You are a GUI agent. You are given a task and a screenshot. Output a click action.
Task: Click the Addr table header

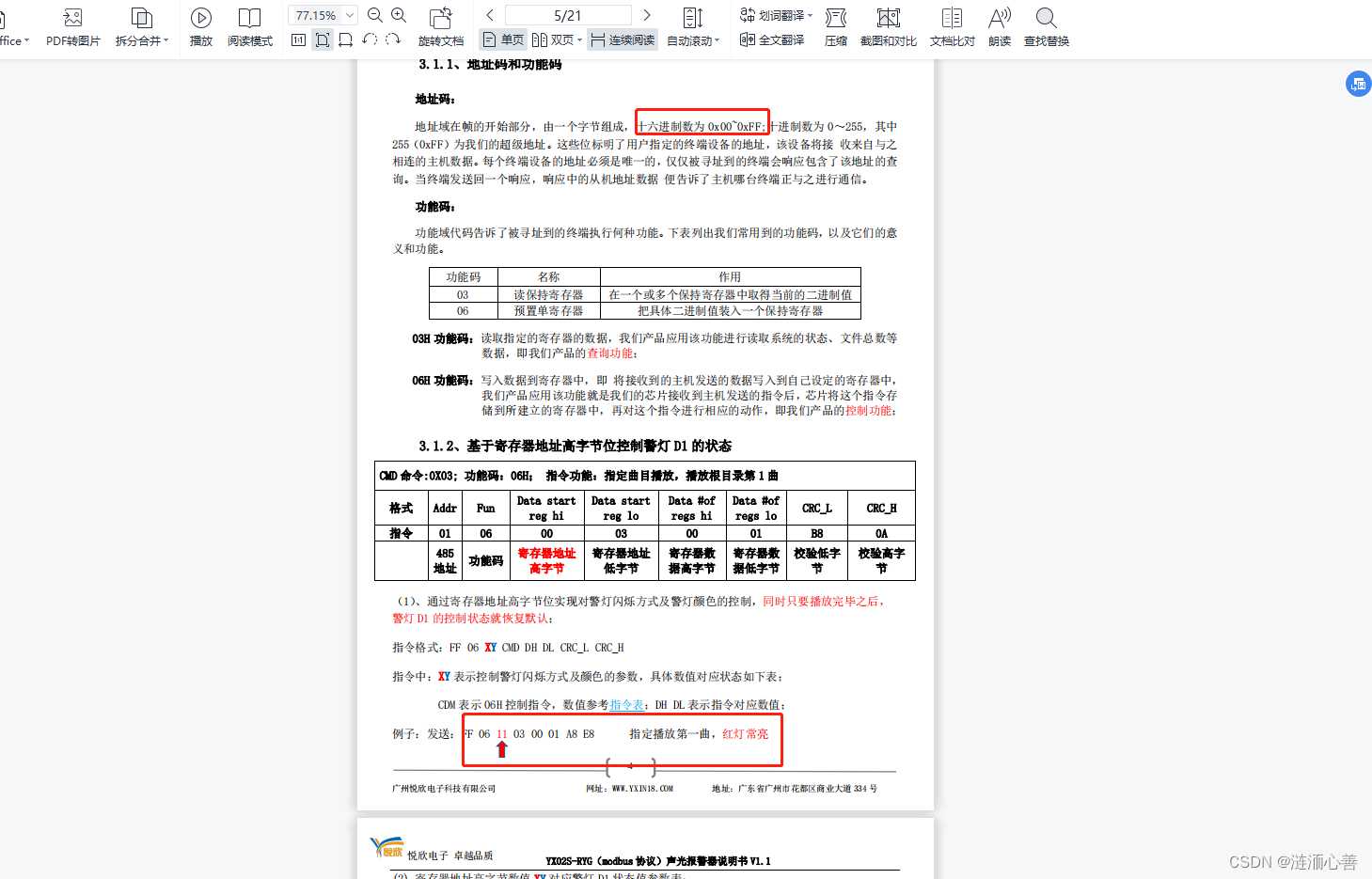445,509
